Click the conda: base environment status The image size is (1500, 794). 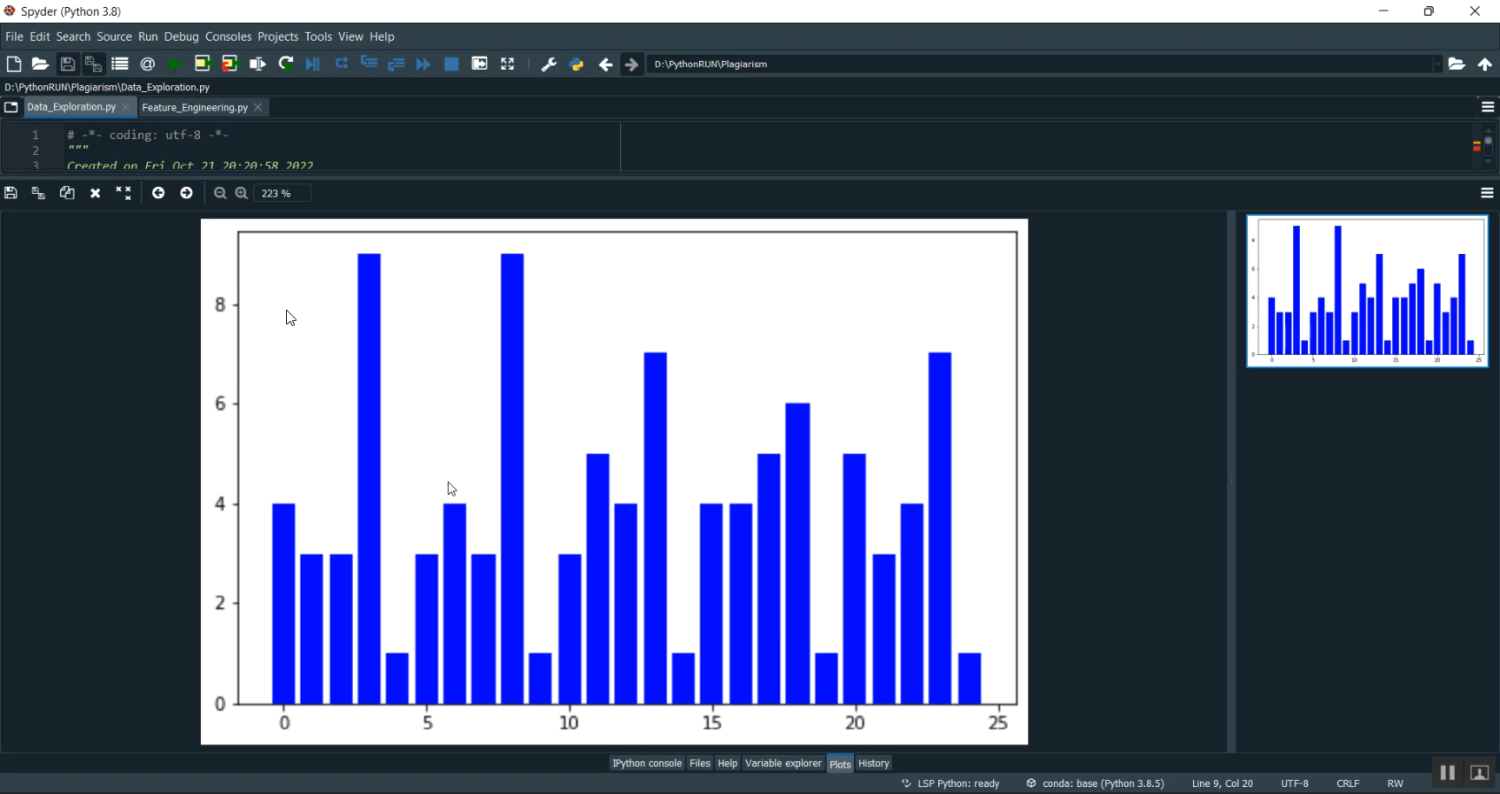1095,783
